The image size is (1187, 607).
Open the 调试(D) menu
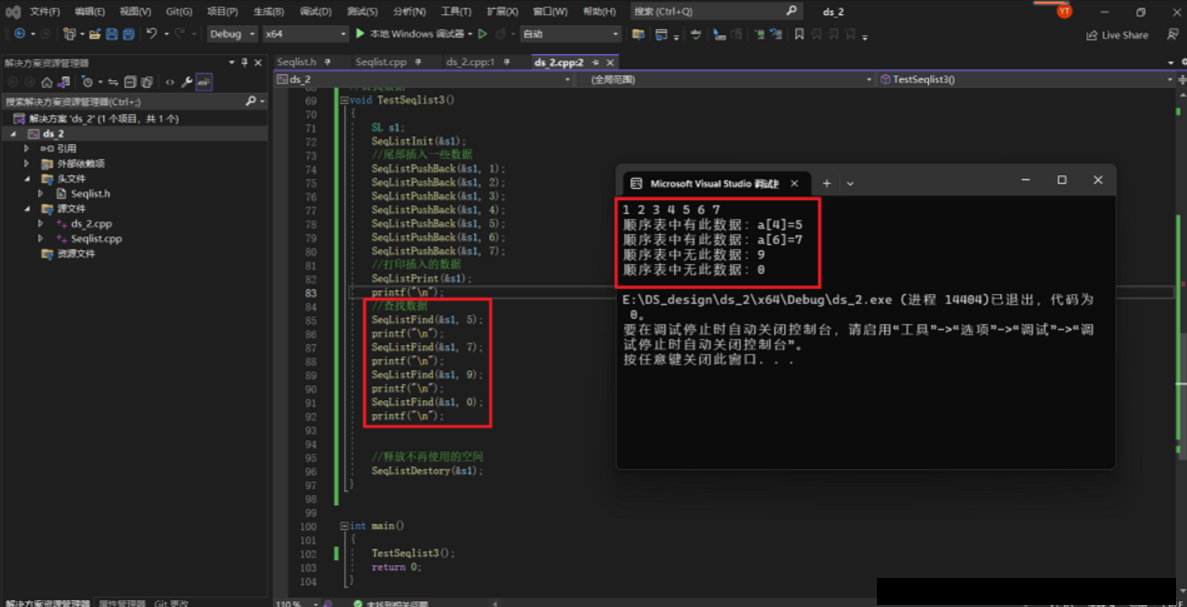coord(316,11)
